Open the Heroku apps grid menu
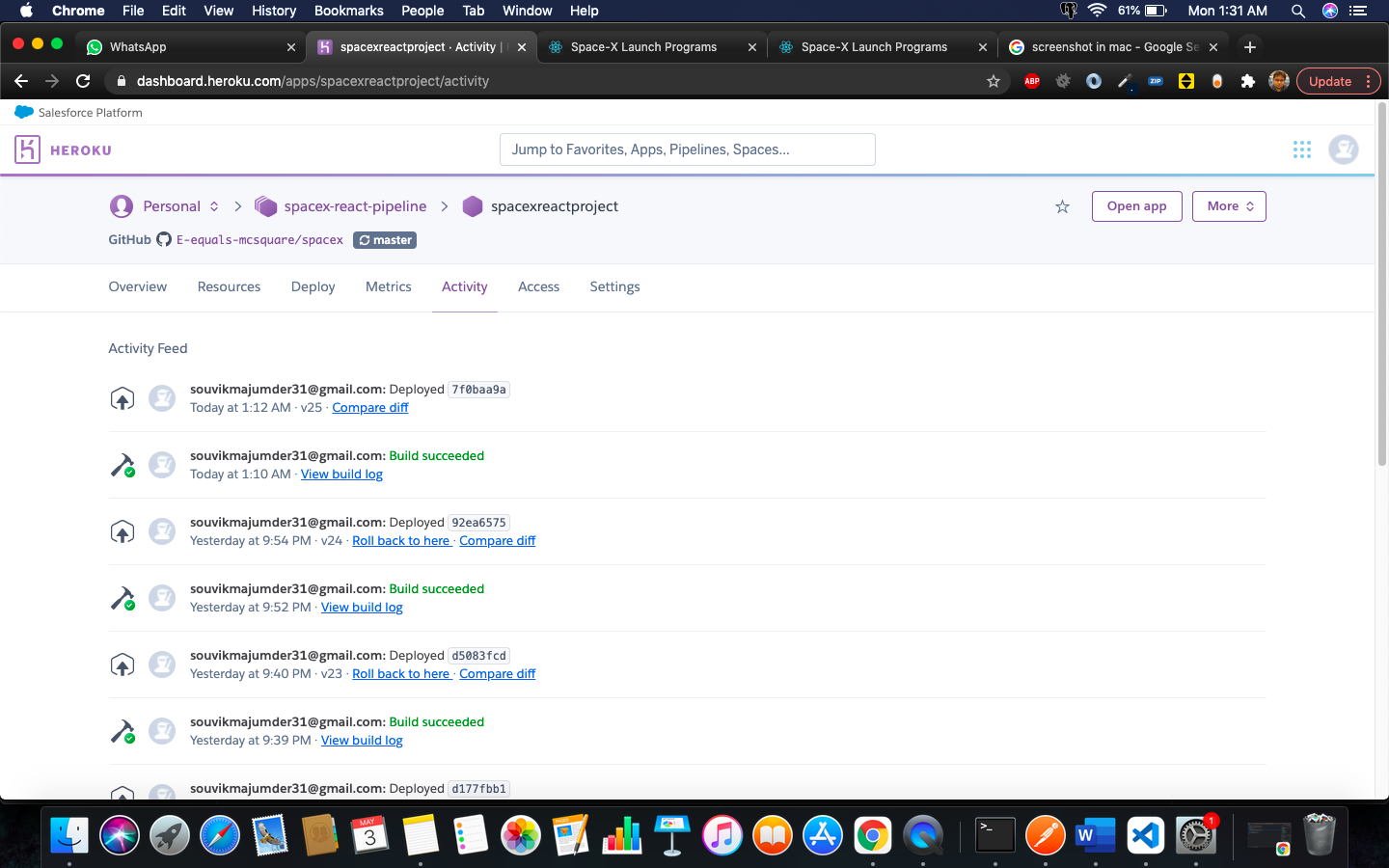1389x868 pixels. 1302,149
